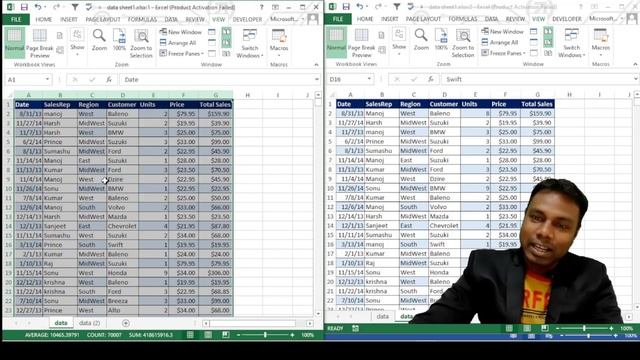Collapse the ribbon in left window

pos(316,64)
